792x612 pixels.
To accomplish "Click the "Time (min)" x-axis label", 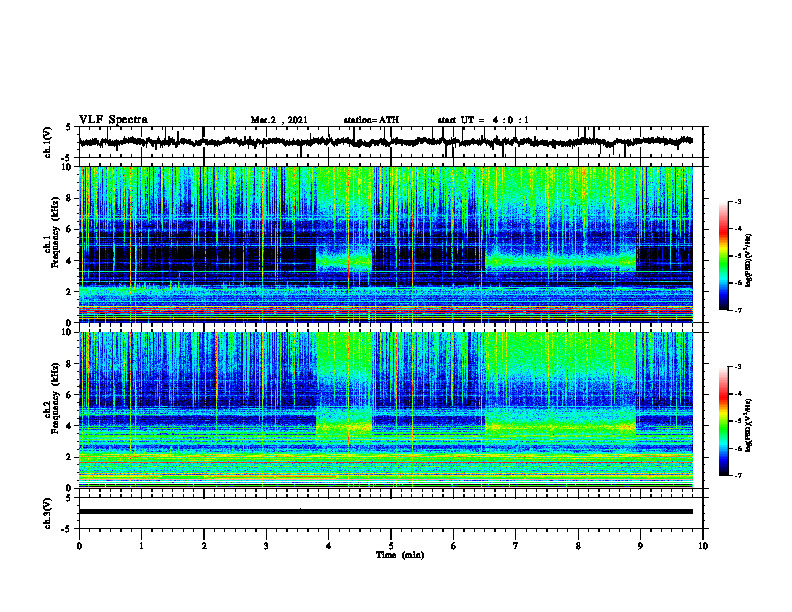I will point(400,555).
